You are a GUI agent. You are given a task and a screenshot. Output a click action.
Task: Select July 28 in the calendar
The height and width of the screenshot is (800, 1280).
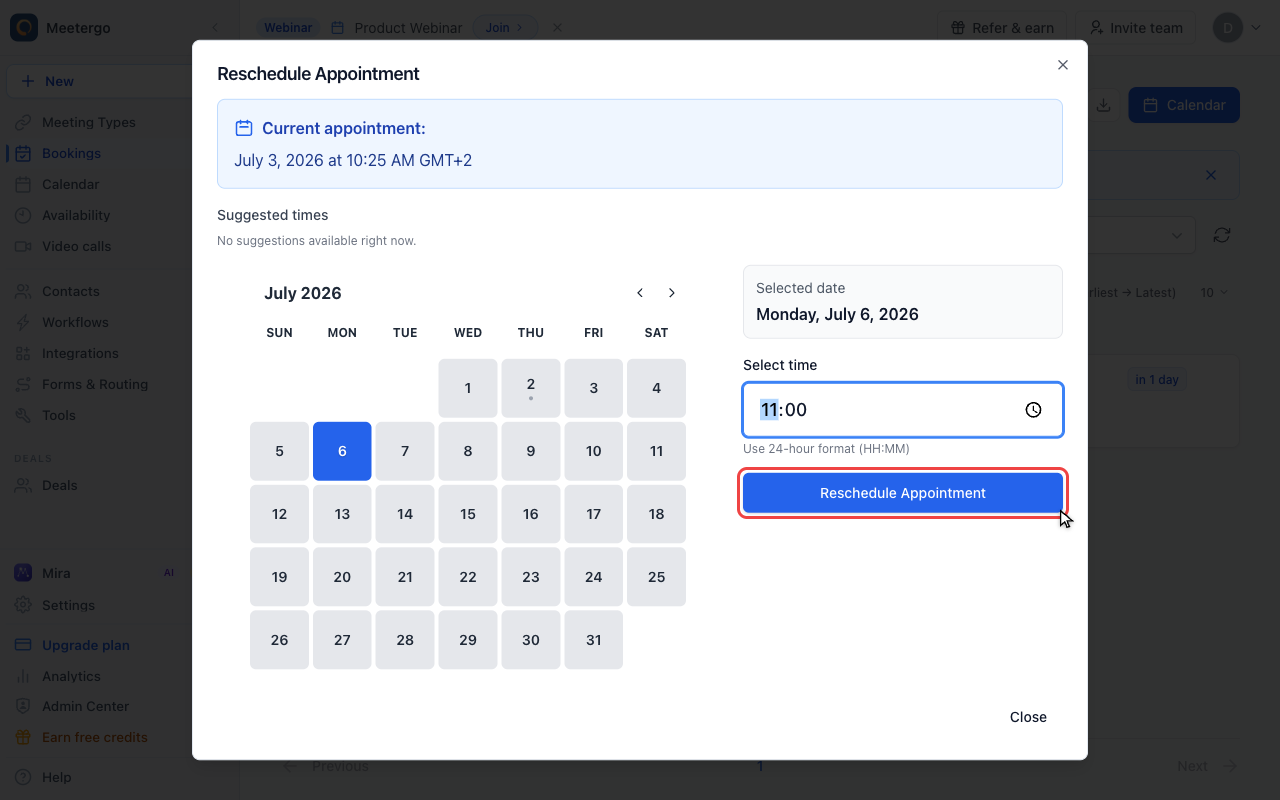(405, 640)
